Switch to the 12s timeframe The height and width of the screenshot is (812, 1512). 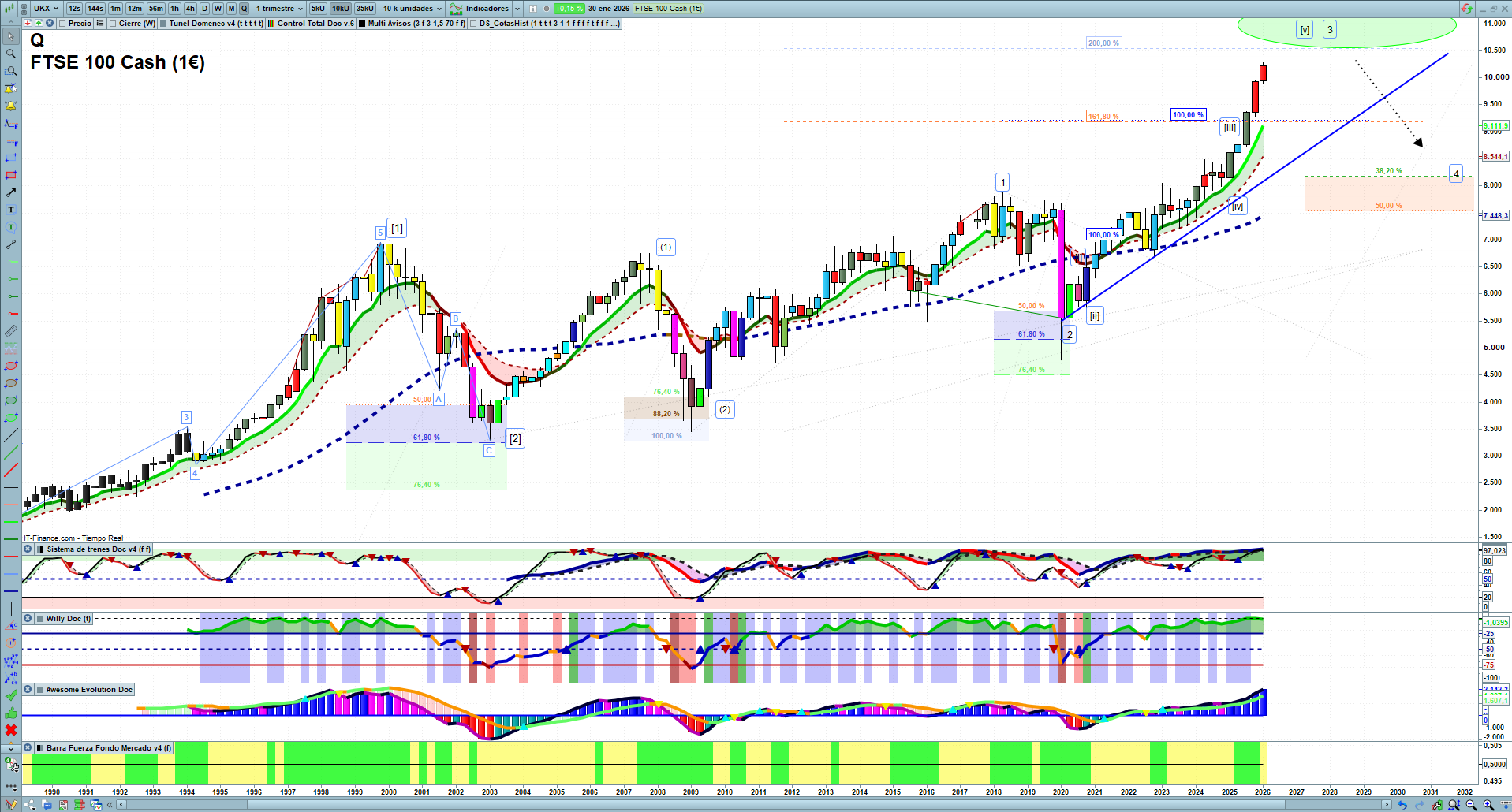point(74,9)
